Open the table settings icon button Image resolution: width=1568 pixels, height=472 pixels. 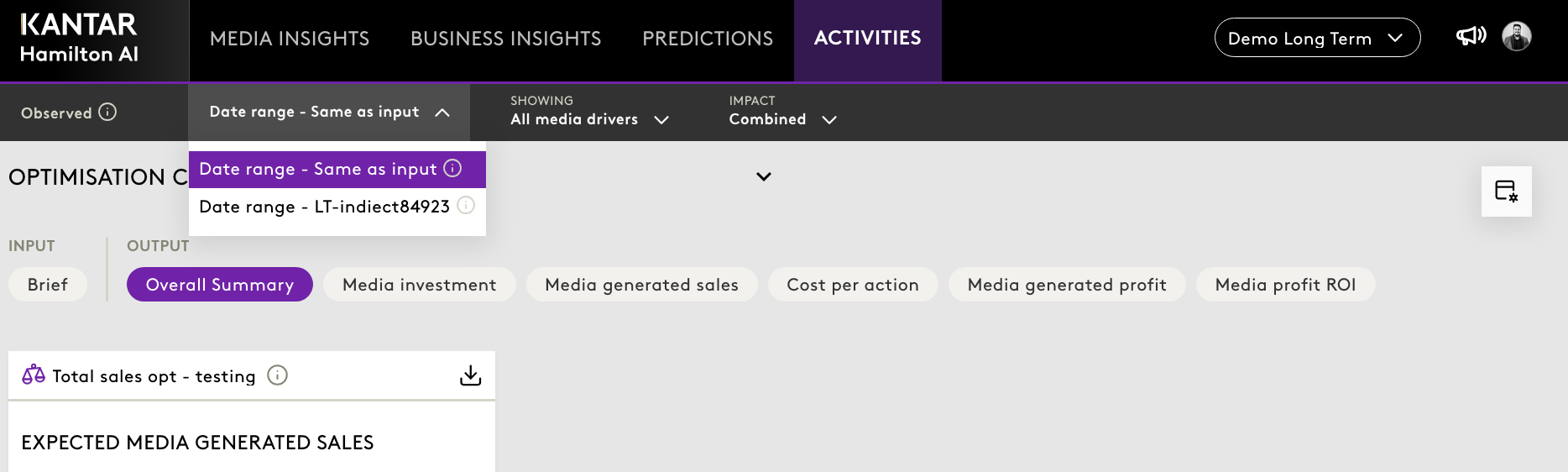1506,191
